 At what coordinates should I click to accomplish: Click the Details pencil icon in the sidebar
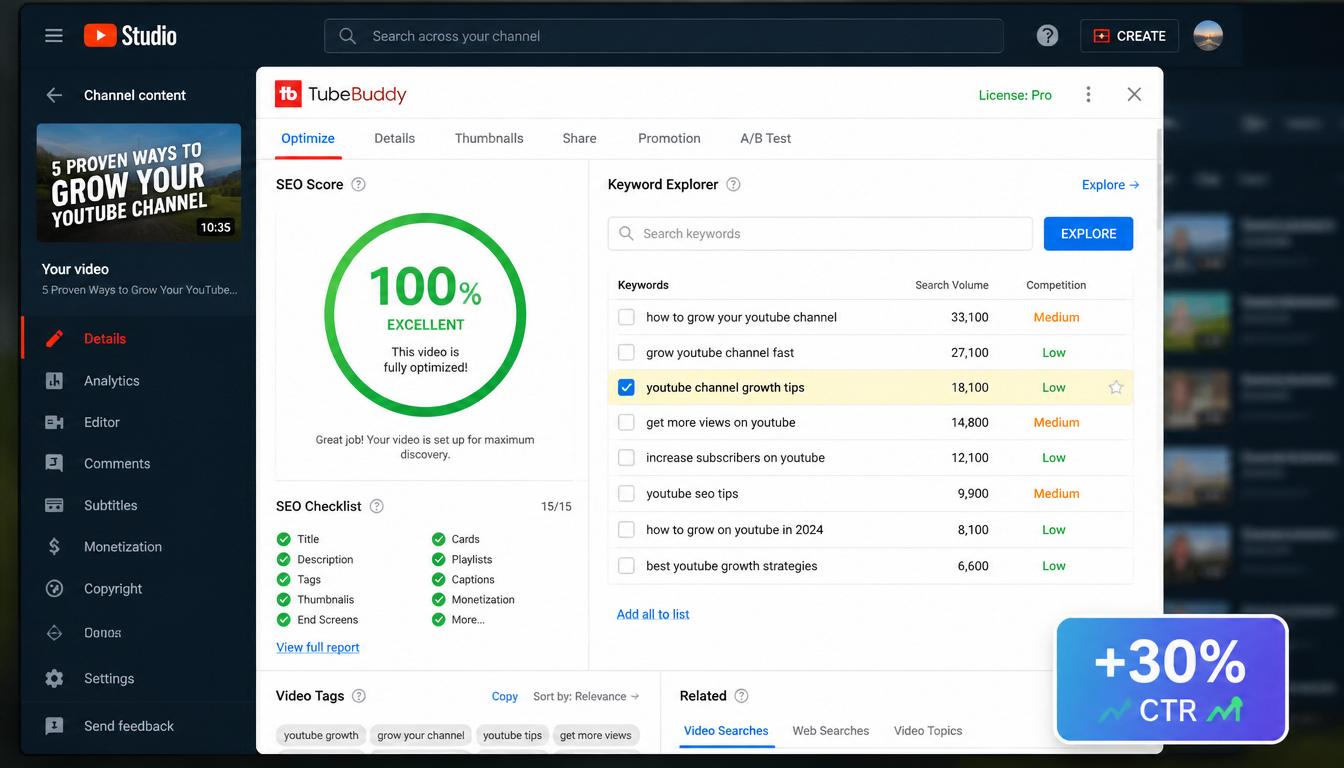[55, 338]
